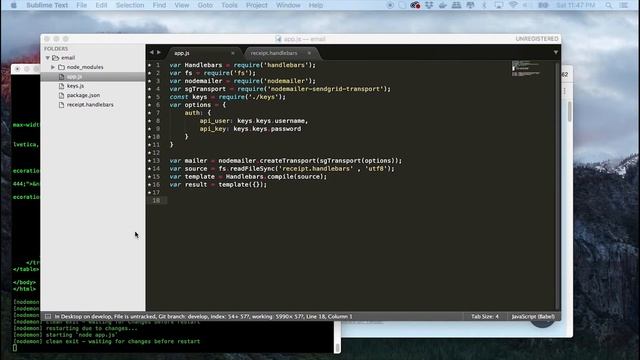
Task: Open the Project menu
Action: pyautogui.click(x=257, y=5)
